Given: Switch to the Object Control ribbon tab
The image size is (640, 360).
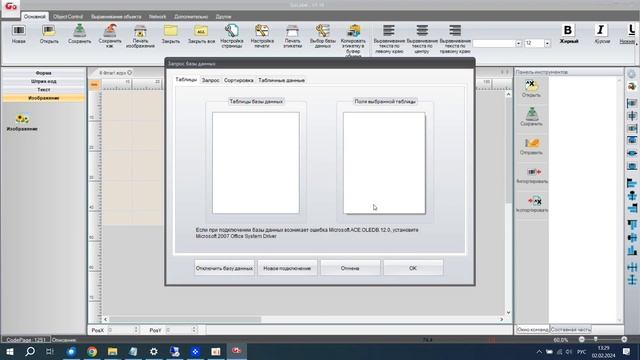Looking at the screenshot, I should tap(68, 17).
